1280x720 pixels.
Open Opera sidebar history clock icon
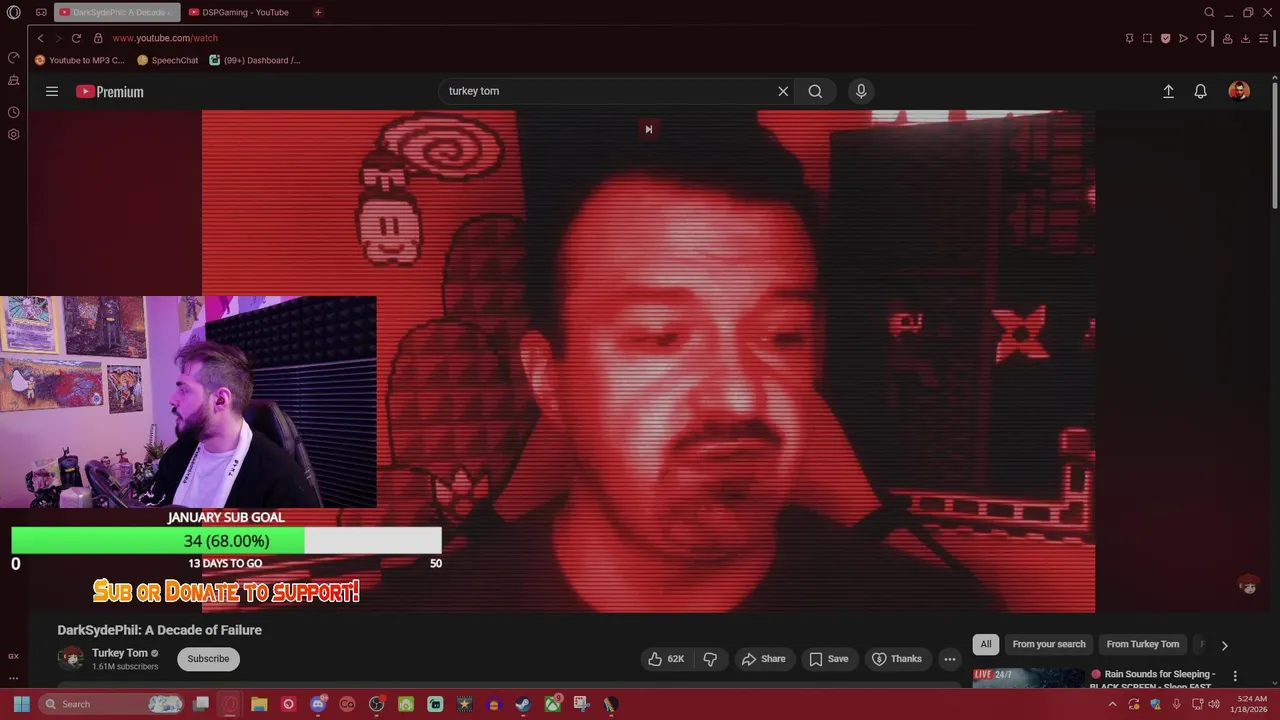tap(14, 113)
